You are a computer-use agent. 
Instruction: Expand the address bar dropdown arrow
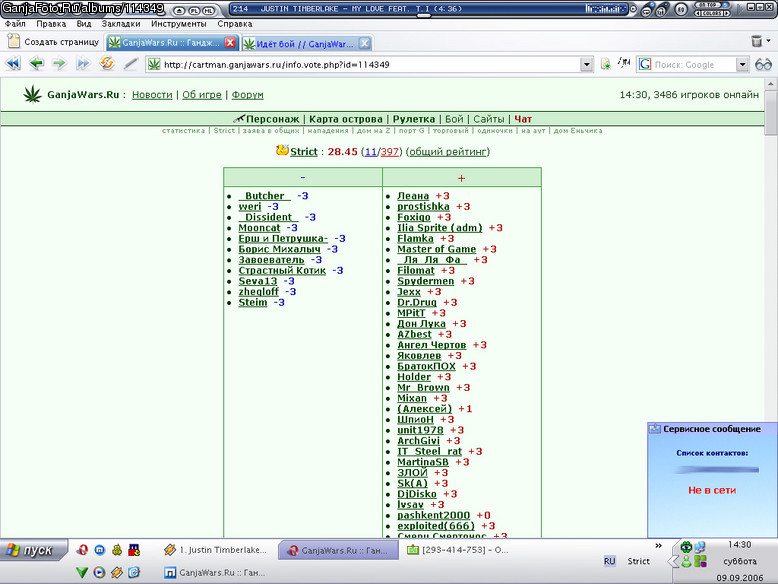pyautogui.click(x=586, y=65)
